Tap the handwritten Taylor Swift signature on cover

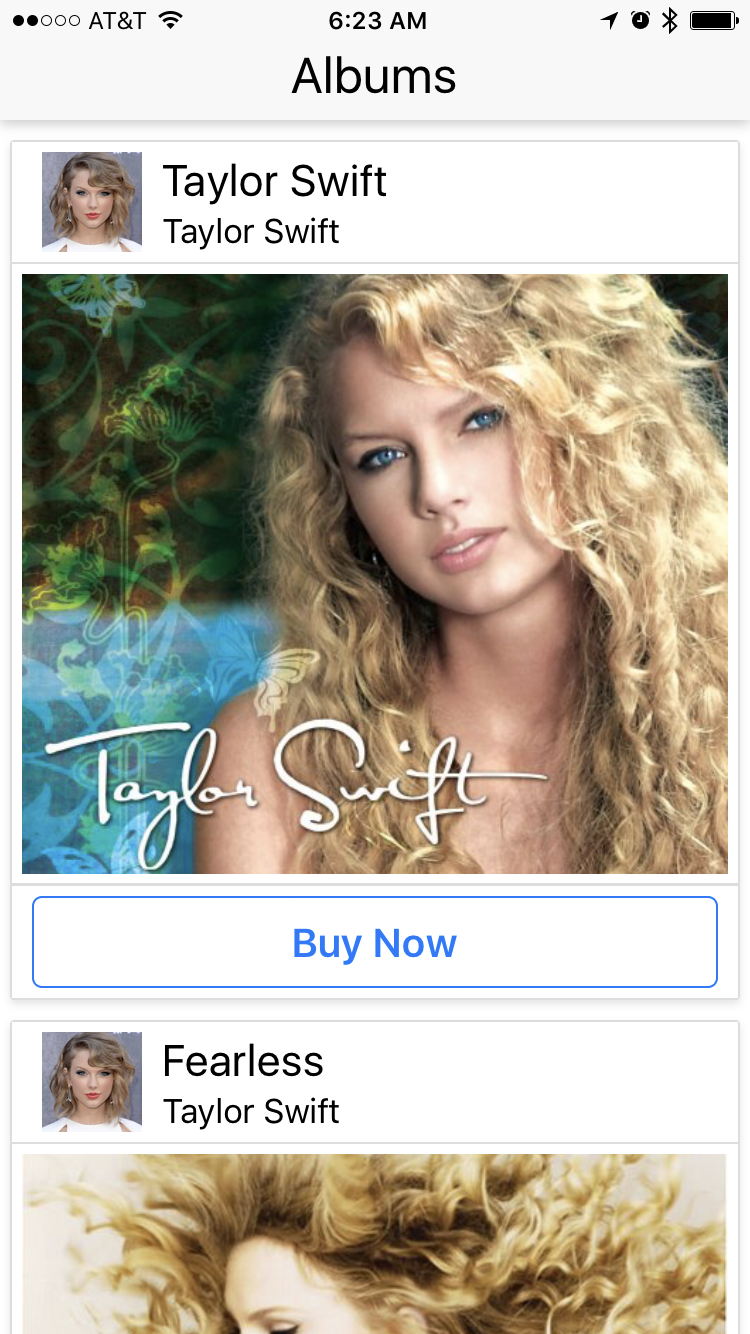295,788
